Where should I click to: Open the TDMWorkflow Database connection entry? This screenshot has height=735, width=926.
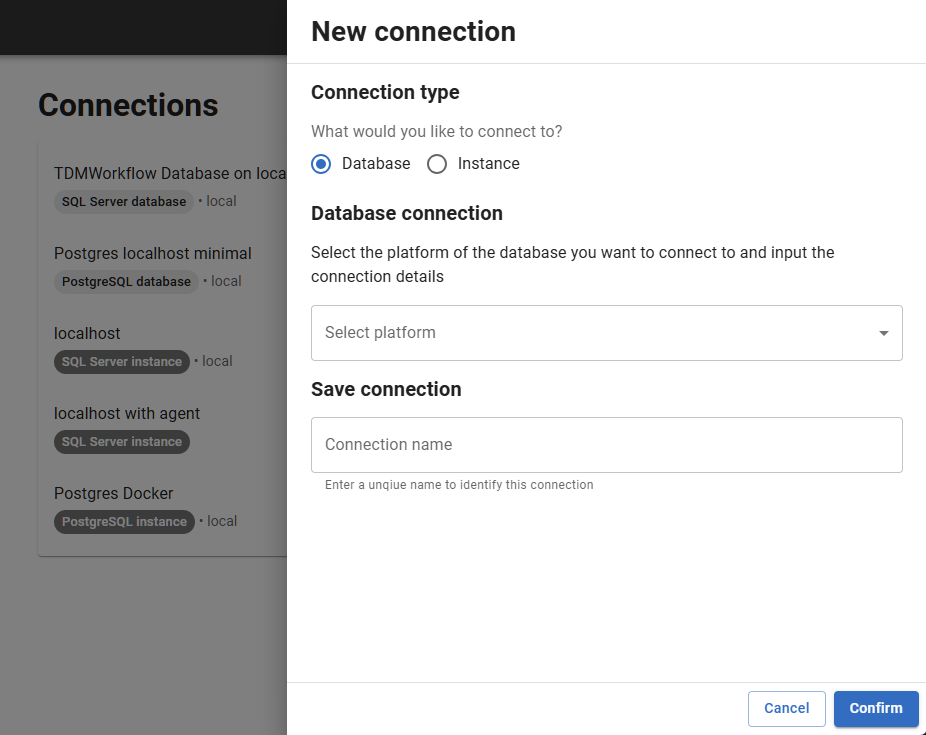click(170, 173)
